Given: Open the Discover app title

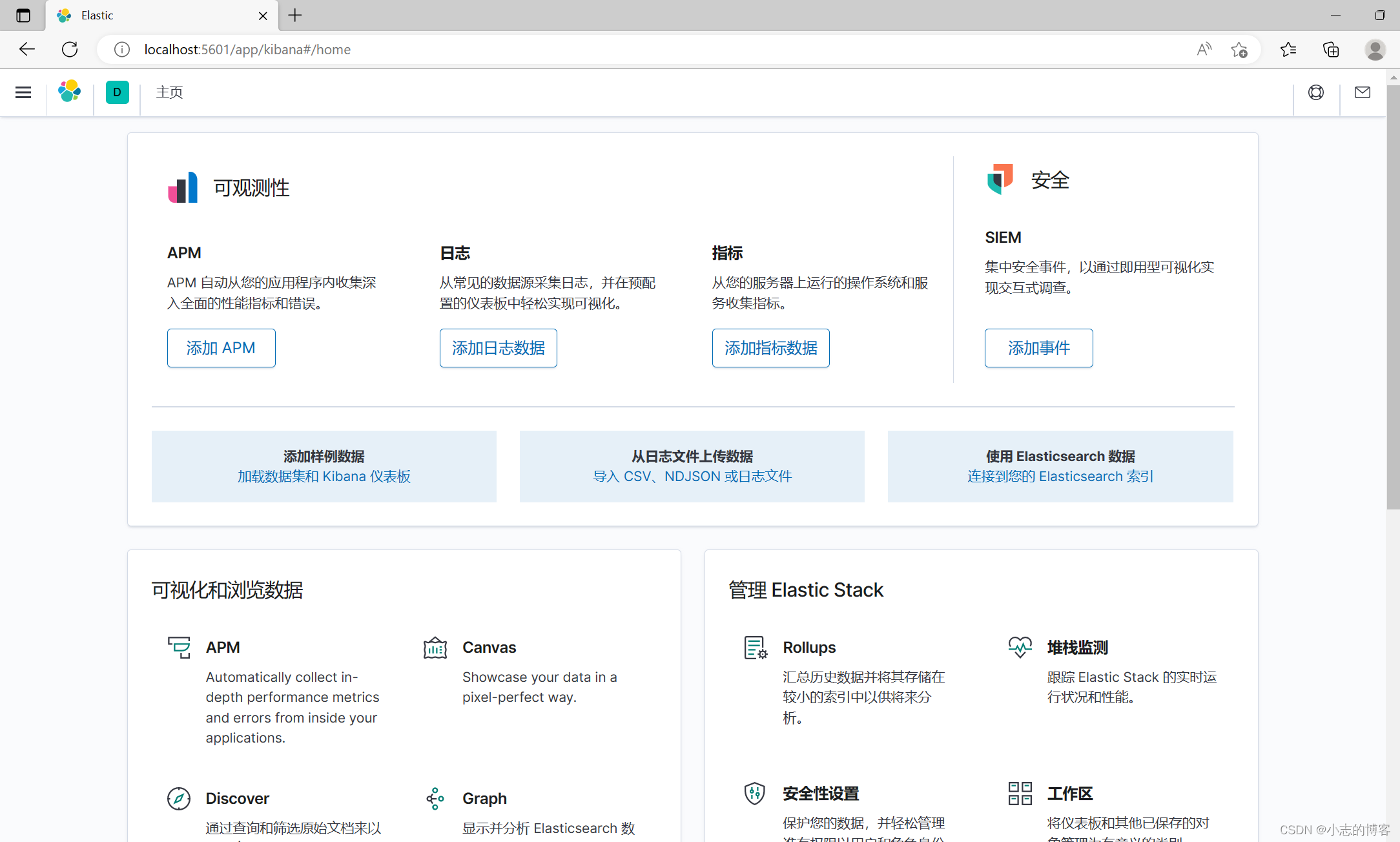Looking at the screenshot, I should [x=237, y=799].
